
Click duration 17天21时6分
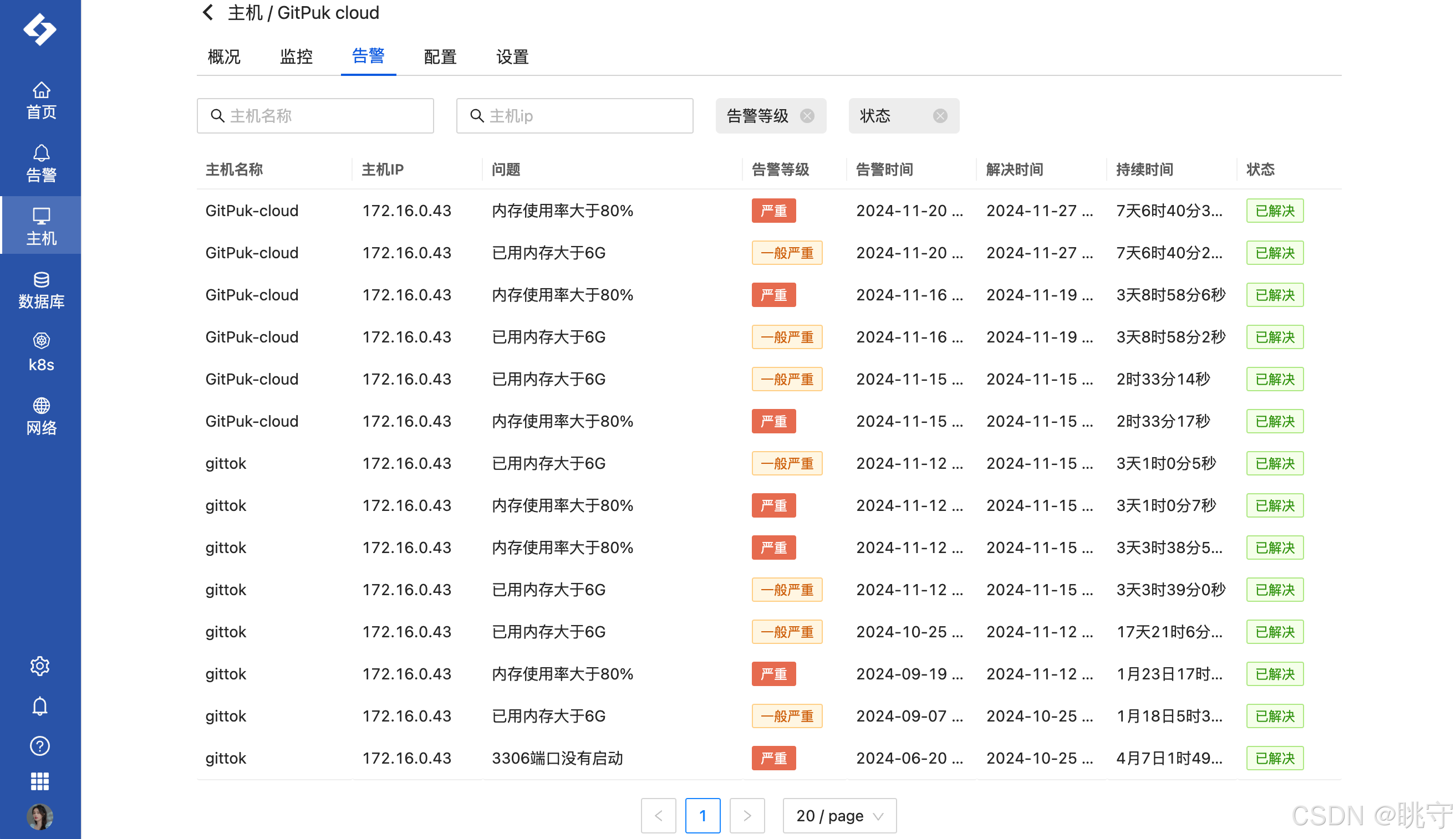1169,632
